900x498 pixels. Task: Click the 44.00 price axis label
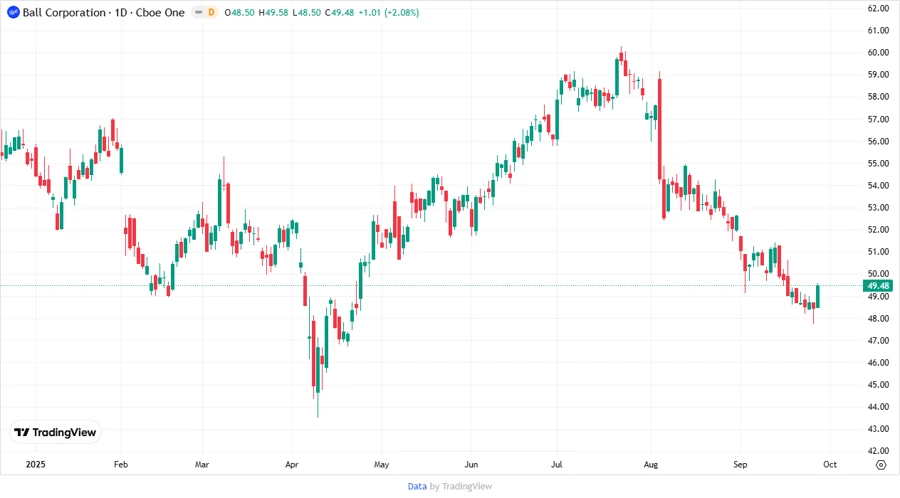pos(878,407)
